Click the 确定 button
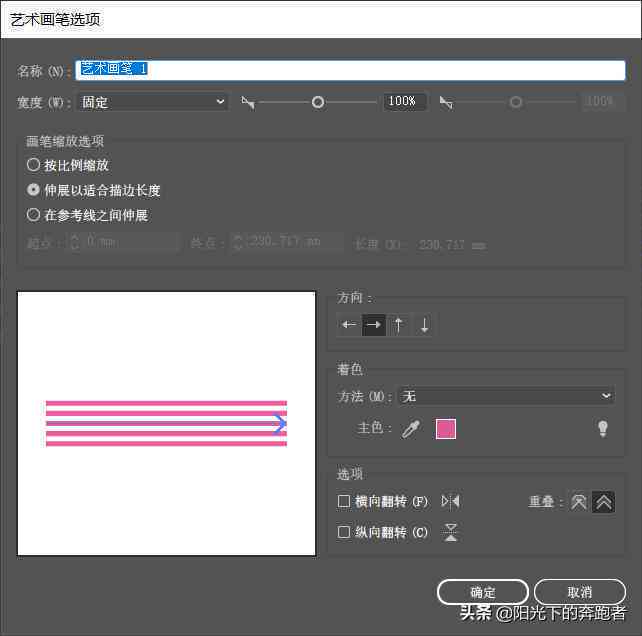642x636 pixels. [x=483, y=592]
